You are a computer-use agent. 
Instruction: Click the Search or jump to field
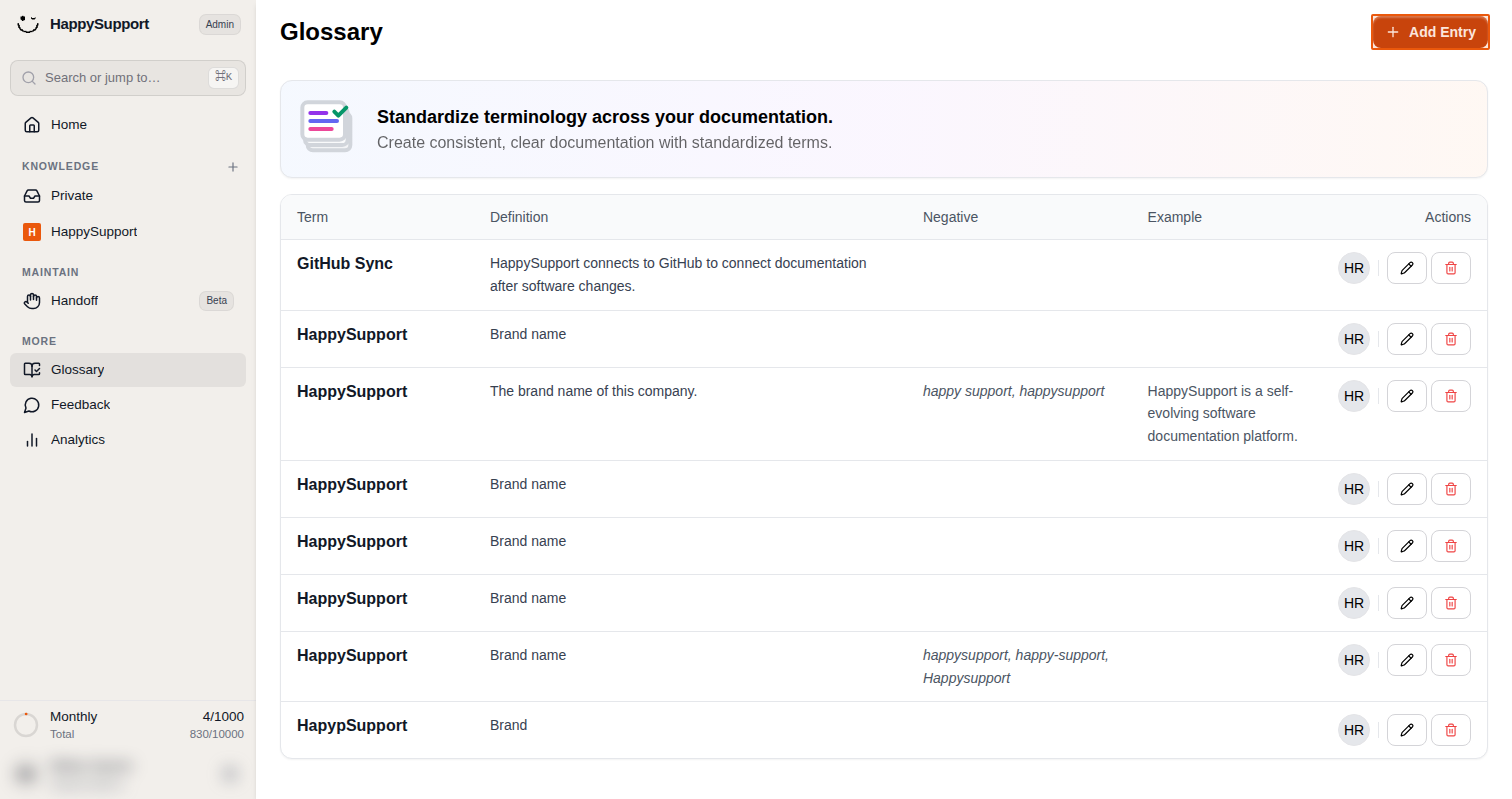tap(128, 78)
